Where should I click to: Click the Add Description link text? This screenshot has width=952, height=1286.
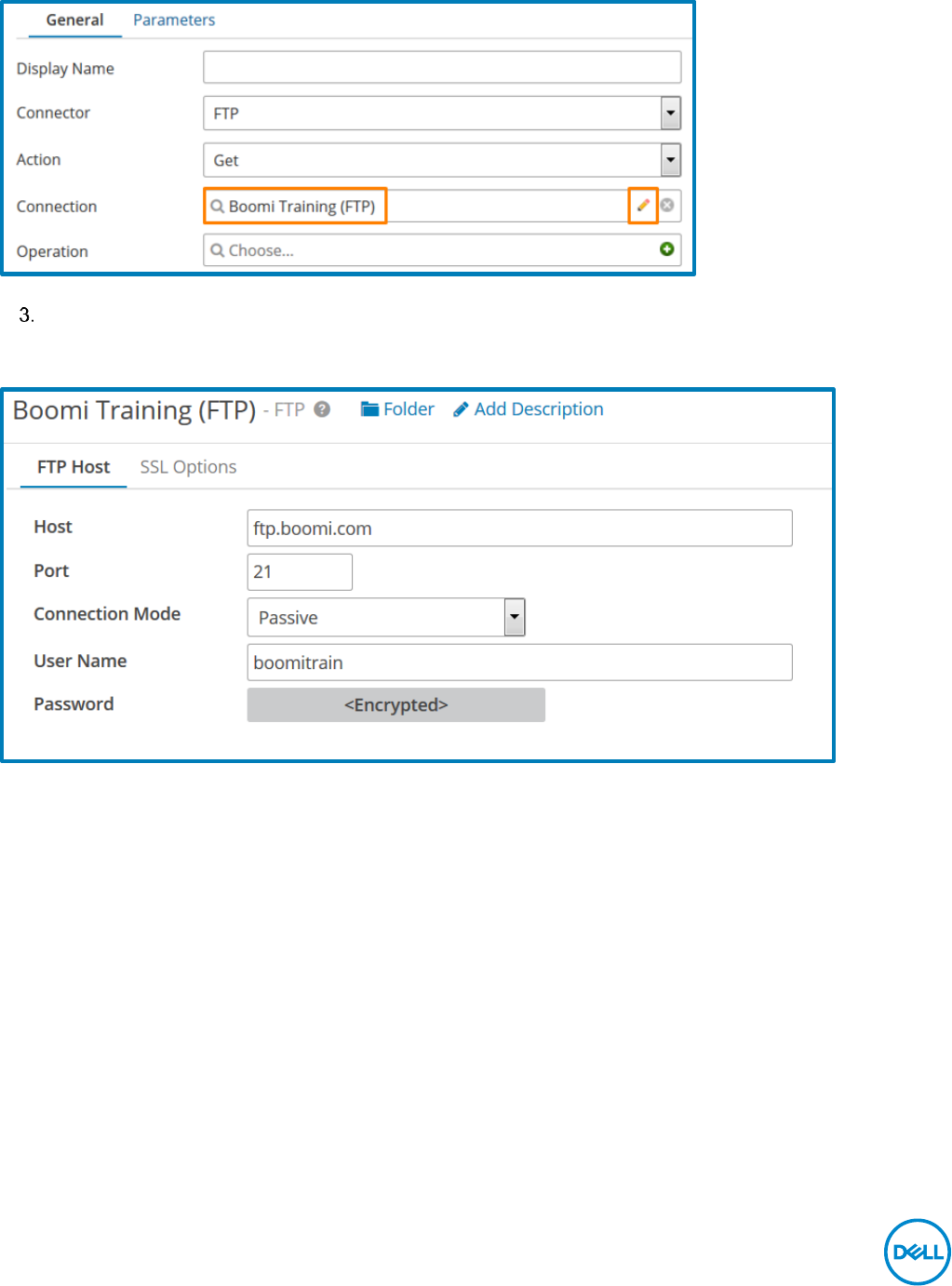click(x=539, y=409)
